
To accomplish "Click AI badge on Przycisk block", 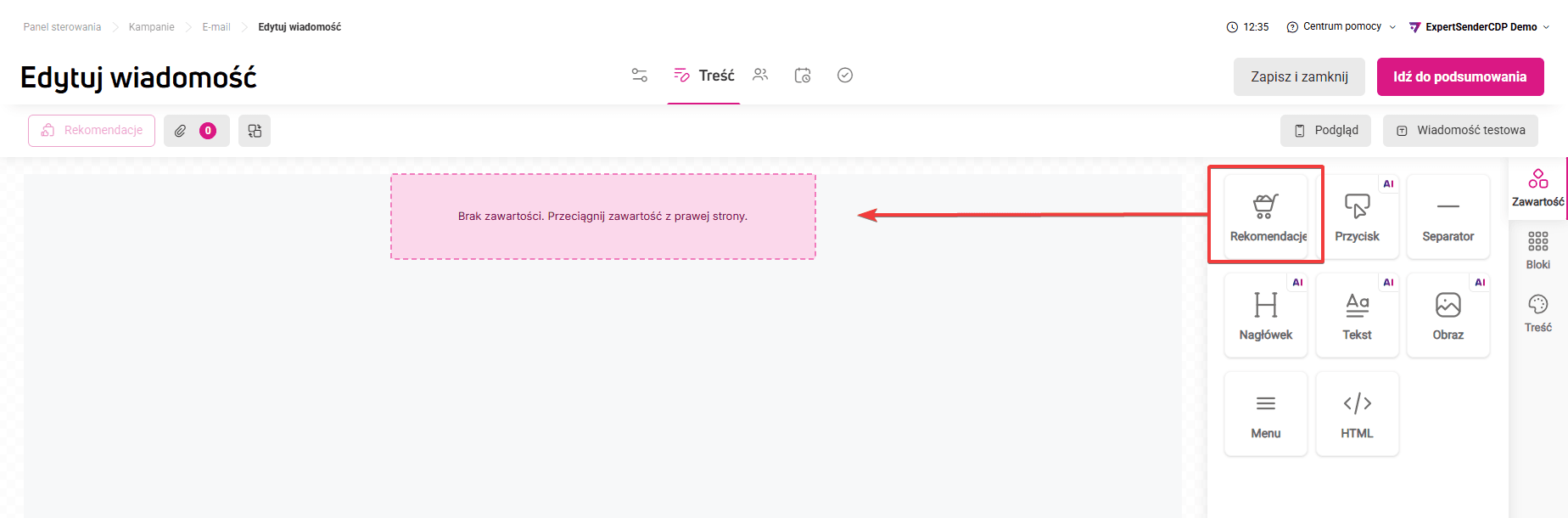I will [x=1388, y=183].
